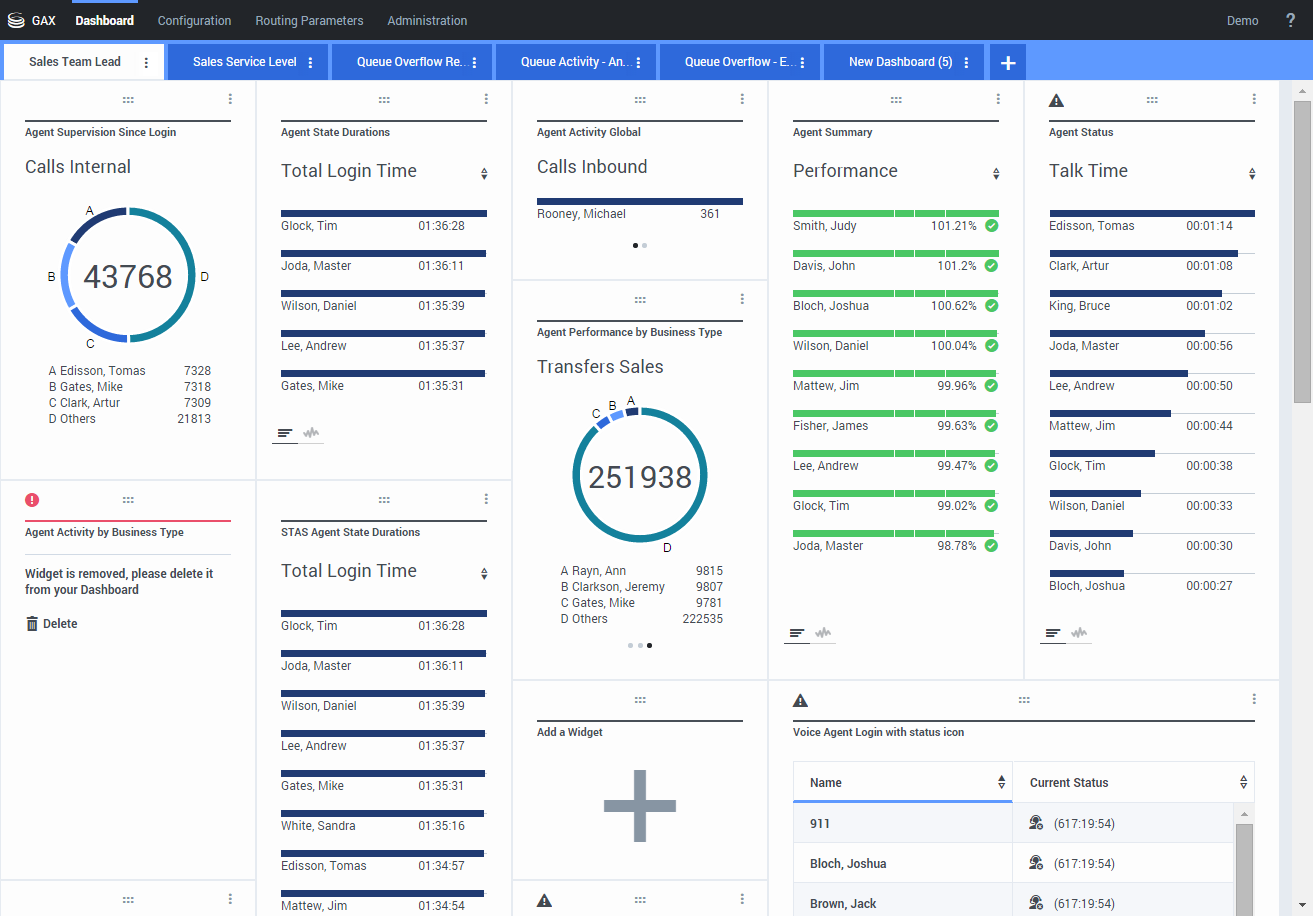This screenshot has width=1313, height=916.
Task: Open the Routing Parameters menu
Action: [x=309, y=21]
